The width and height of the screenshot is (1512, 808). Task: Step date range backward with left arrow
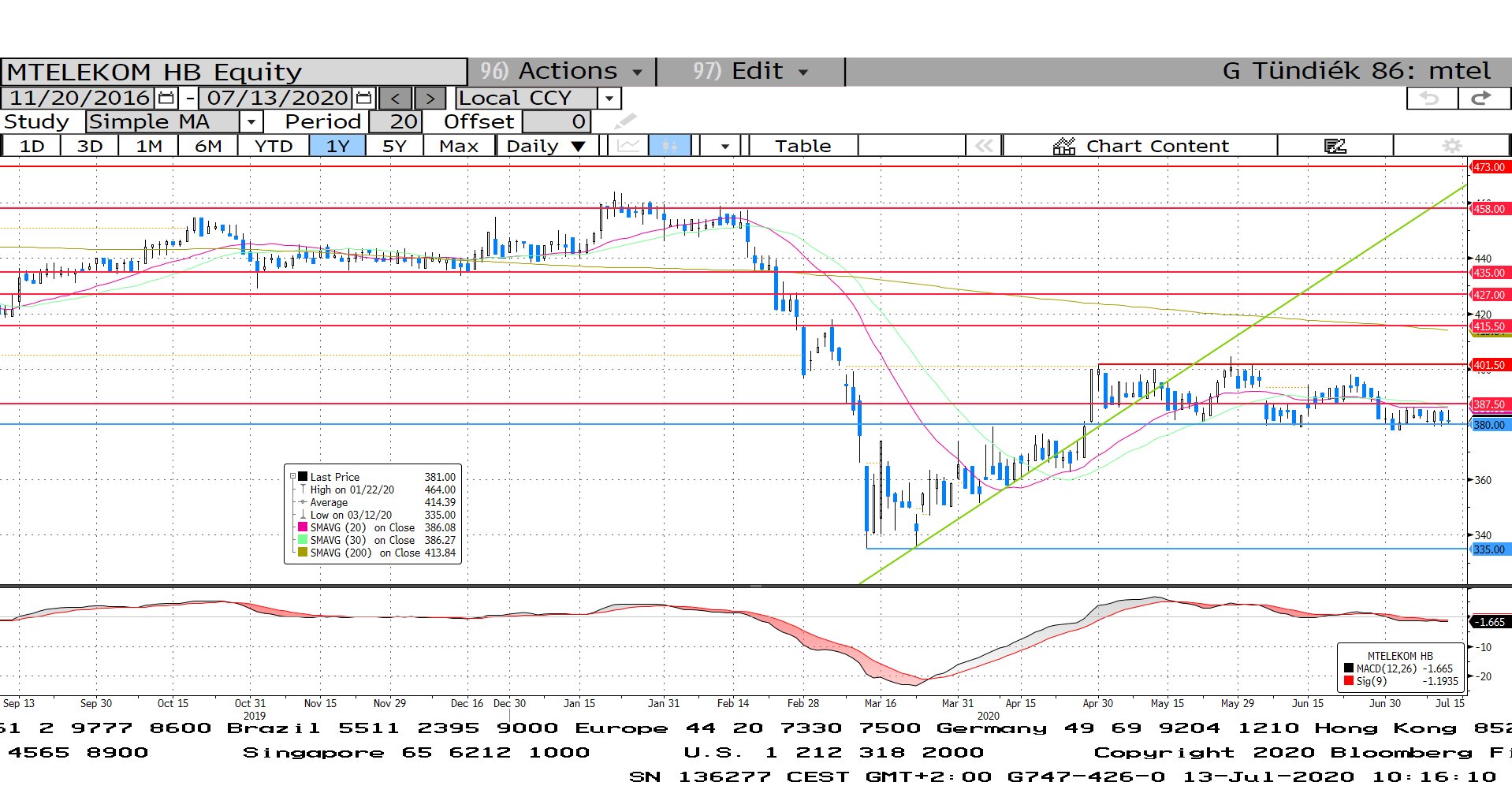(x=395, y=98)
